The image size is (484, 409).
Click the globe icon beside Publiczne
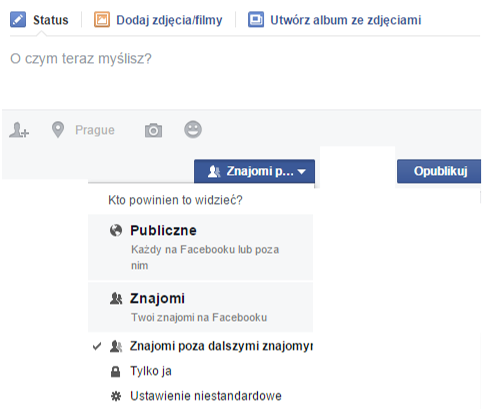[116, 230]
